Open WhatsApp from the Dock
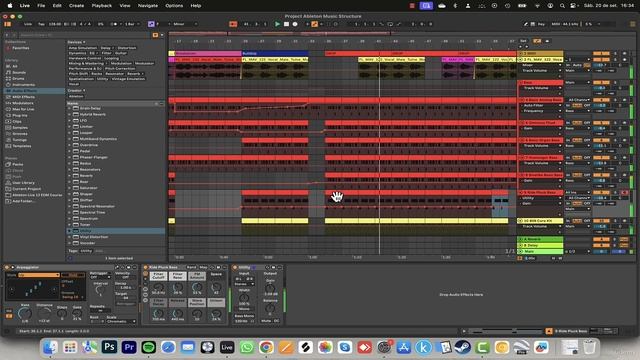The height and width of the screenshot is (360, 640). [x=247, y=347]
